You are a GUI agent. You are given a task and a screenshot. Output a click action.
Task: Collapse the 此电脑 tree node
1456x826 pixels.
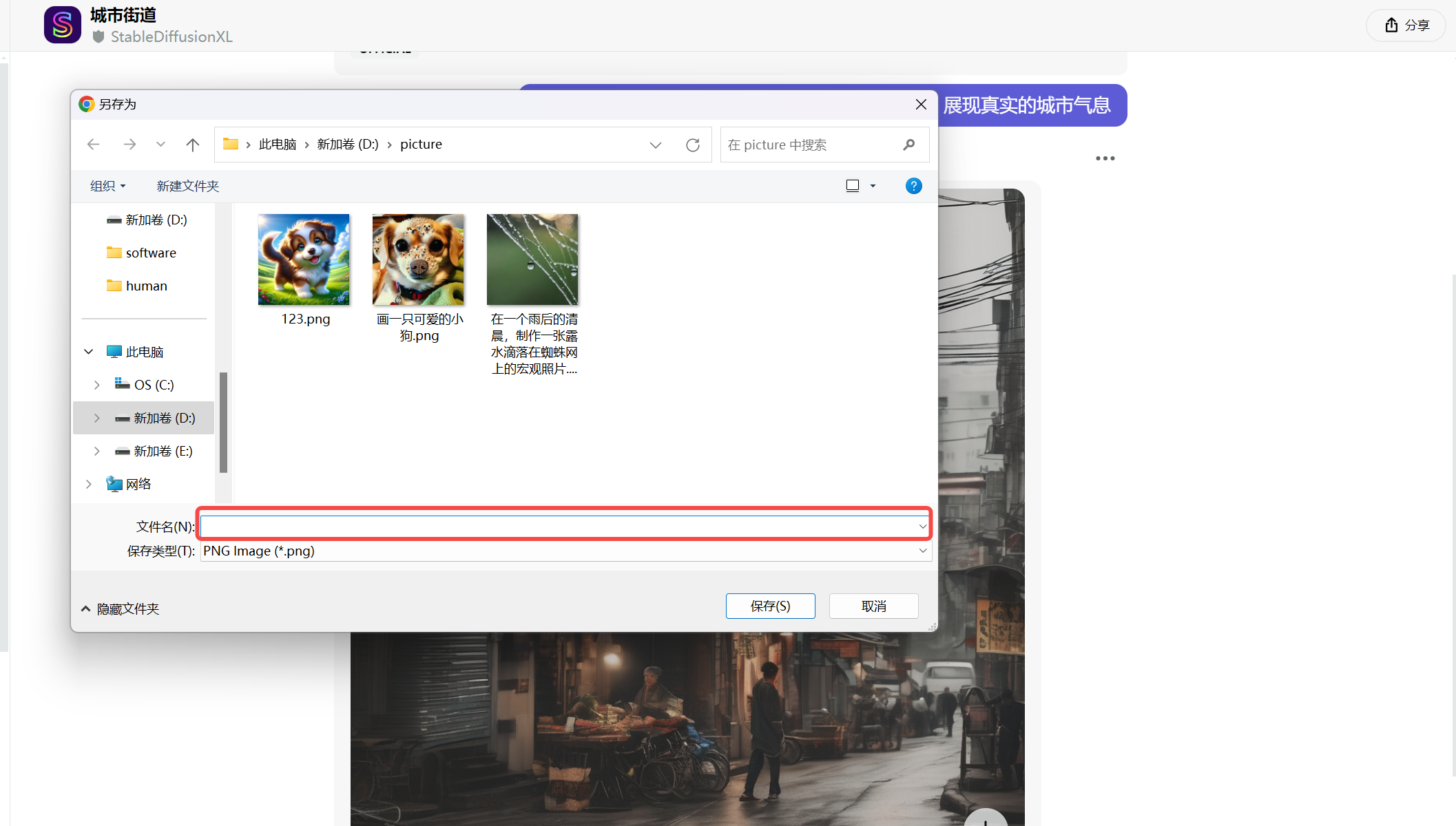(89, 352)
